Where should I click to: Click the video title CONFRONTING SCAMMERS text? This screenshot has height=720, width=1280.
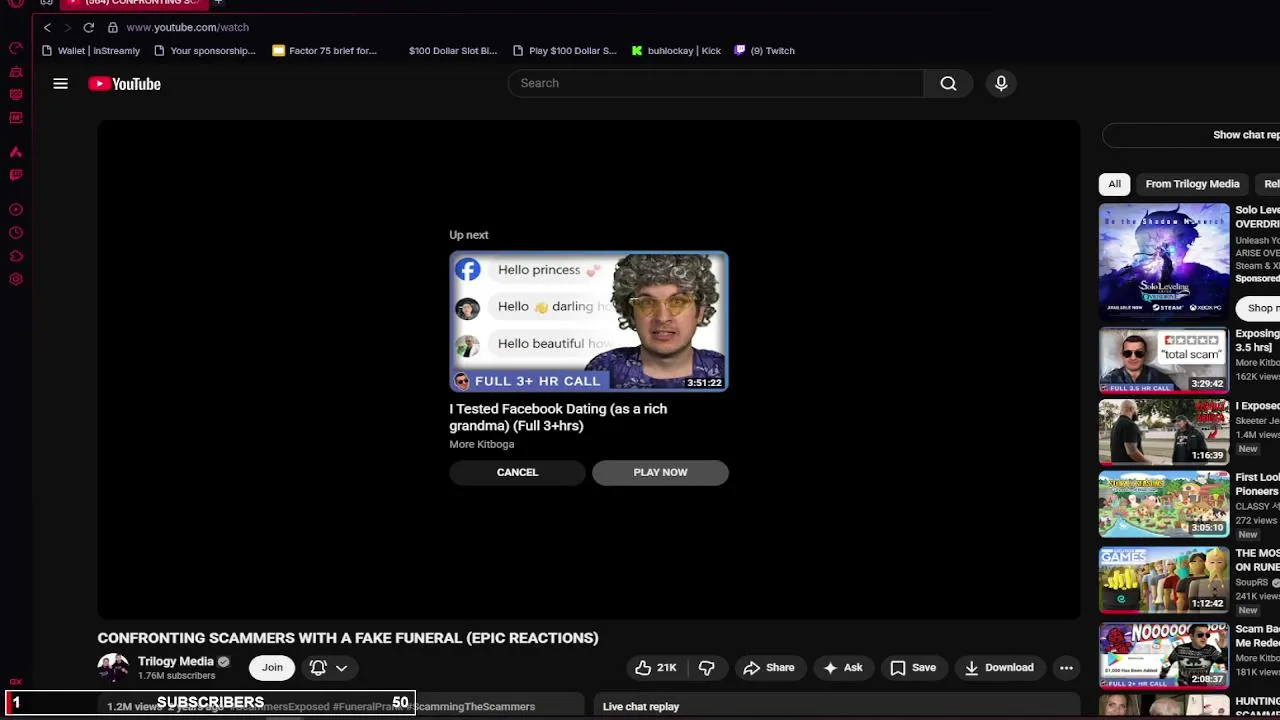coord(348,638)
